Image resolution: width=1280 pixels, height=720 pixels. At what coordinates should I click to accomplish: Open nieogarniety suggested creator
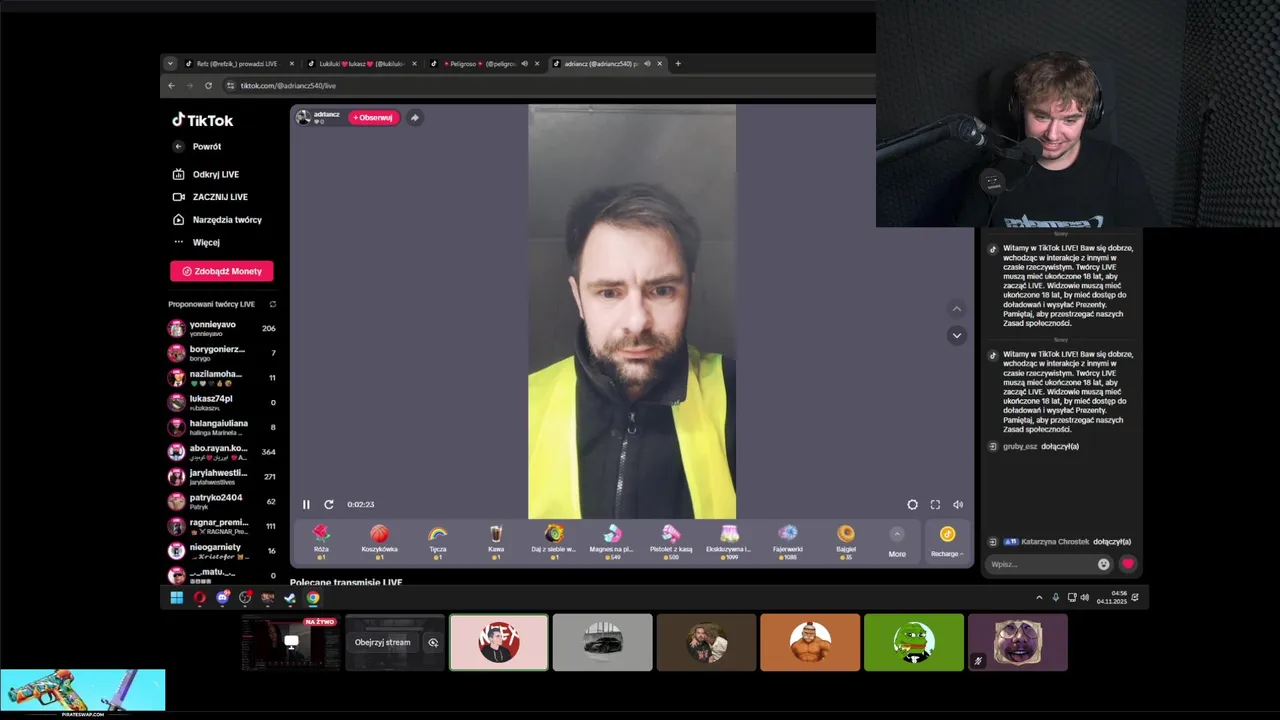(222, 550)
